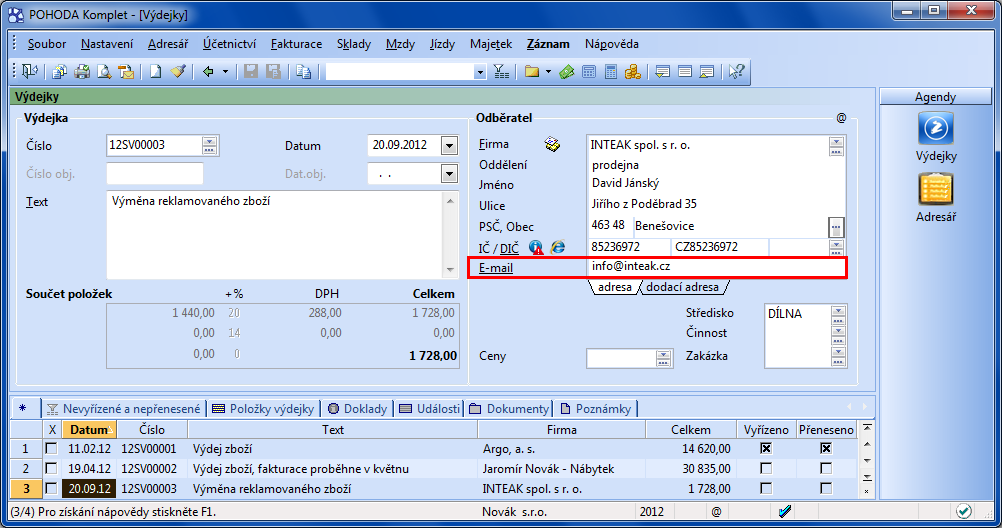
Task: Click the Číslo obj. input field
Action: 155,174
